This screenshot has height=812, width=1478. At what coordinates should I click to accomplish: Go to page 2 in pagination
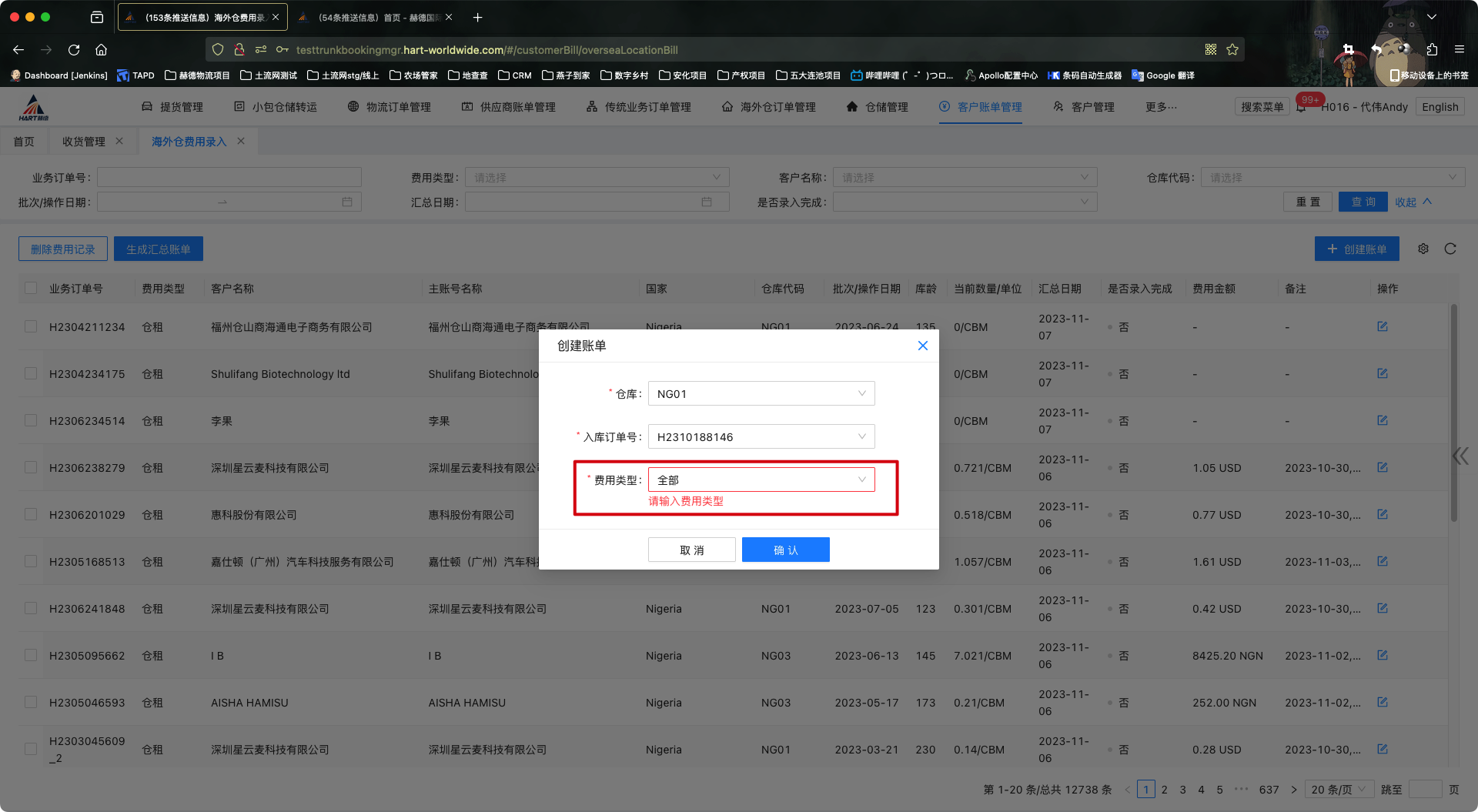1164,790
